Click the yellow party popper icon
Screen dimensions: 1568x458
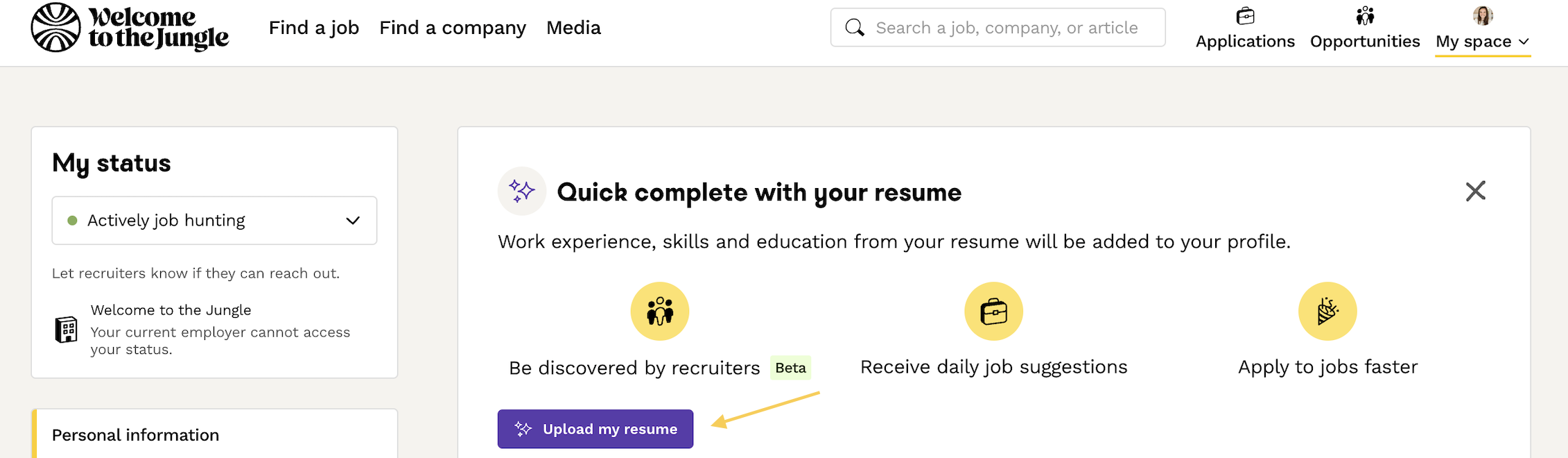coord(1327,311)
